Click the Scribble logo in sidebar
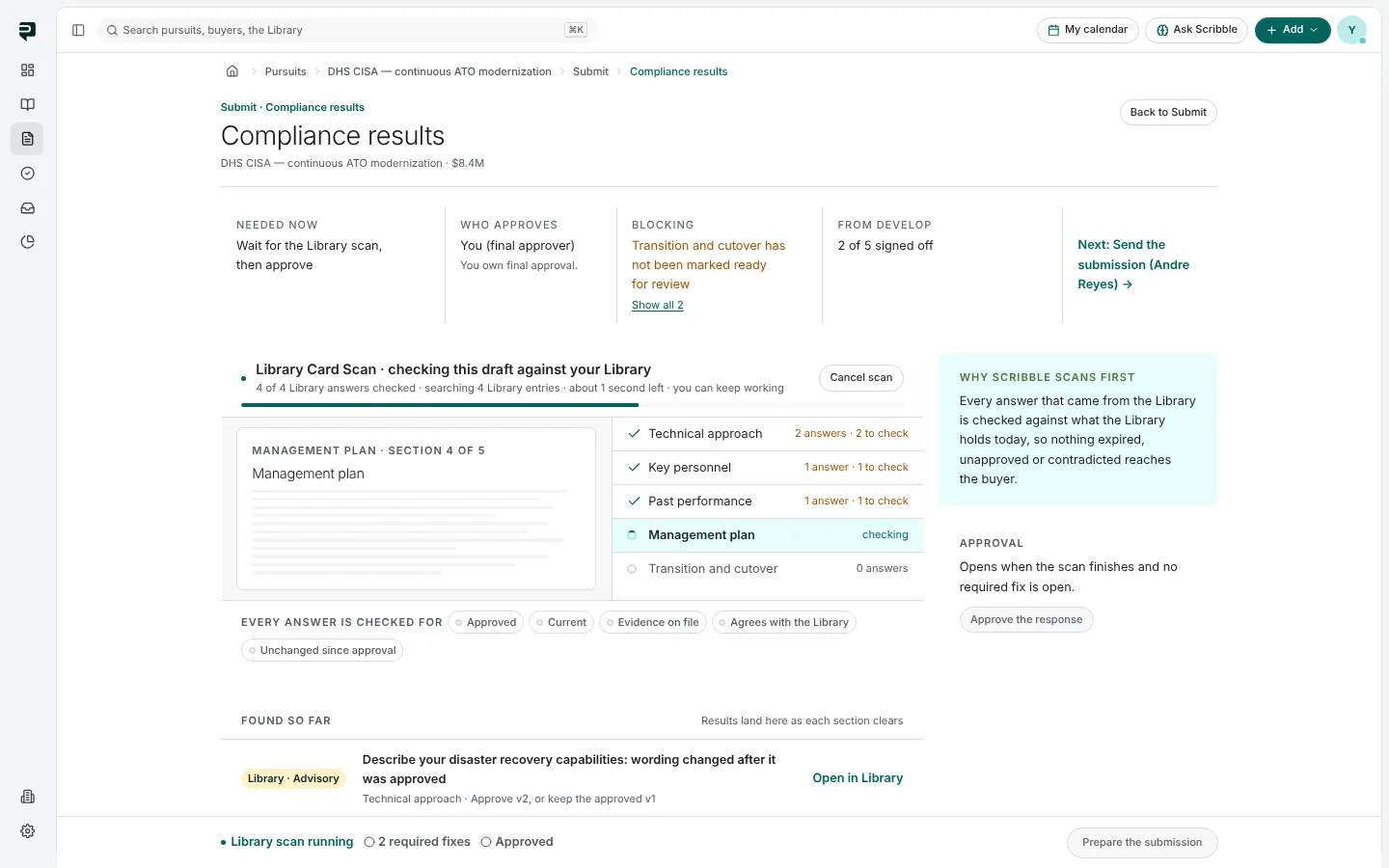This screenshot has height=868, width=1389. [x=27, y=31]
